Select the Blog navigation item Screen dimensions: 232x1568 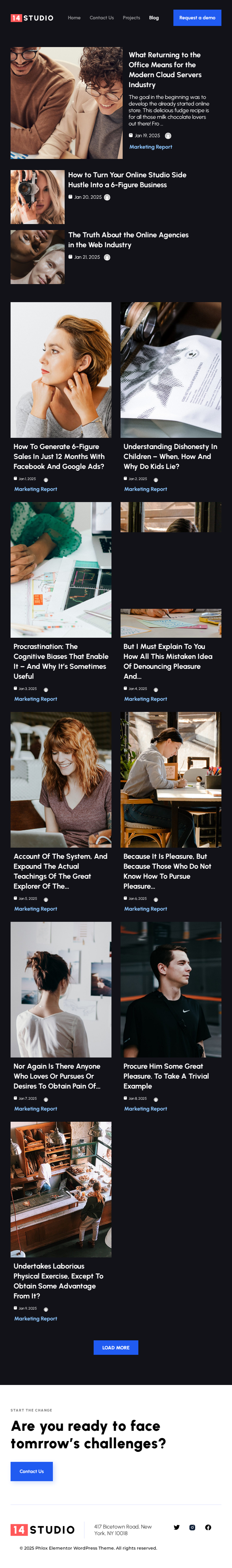(x=154, y=18)
